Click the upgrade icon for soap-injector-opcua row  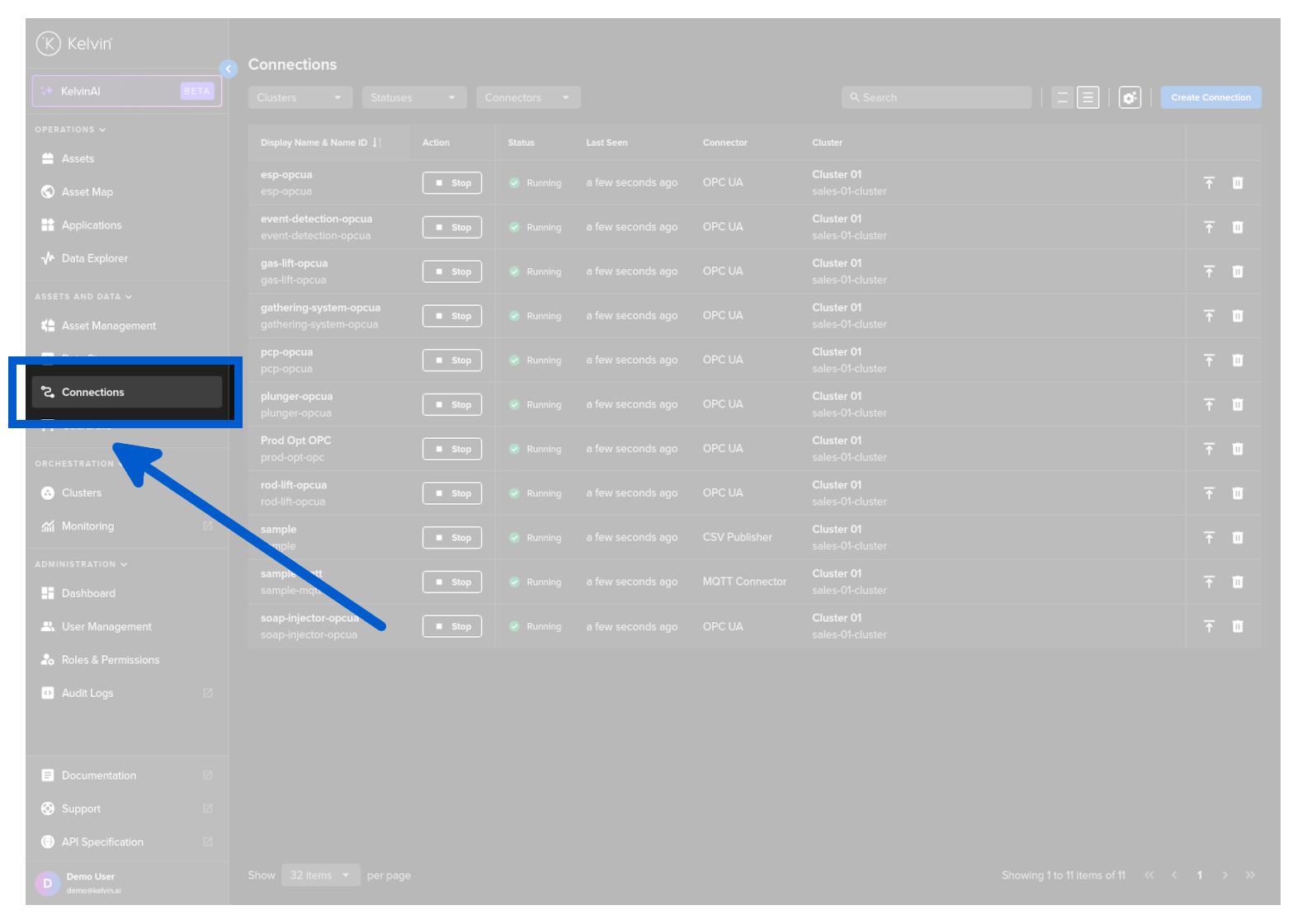click(x=1209, y=626)
